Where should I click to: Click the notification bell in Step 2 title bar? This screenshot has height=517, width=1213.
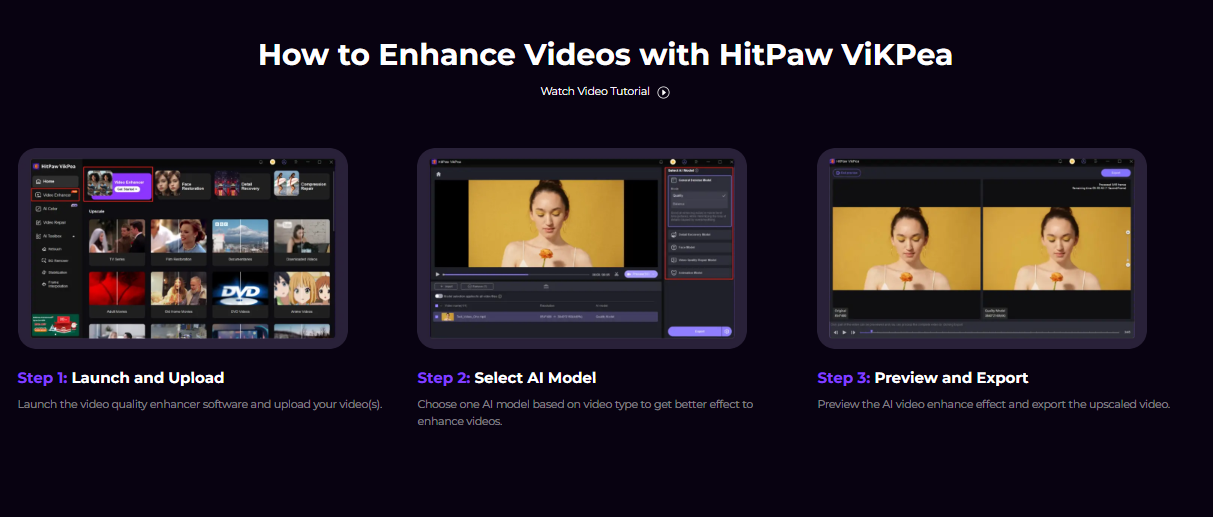661,162
